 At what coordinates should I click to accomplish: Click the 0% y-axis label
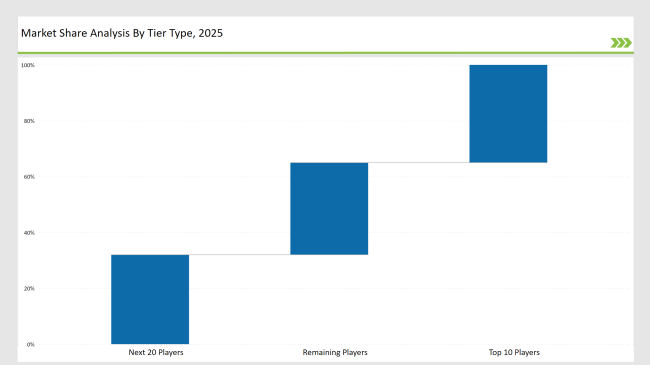pos(31,344)
